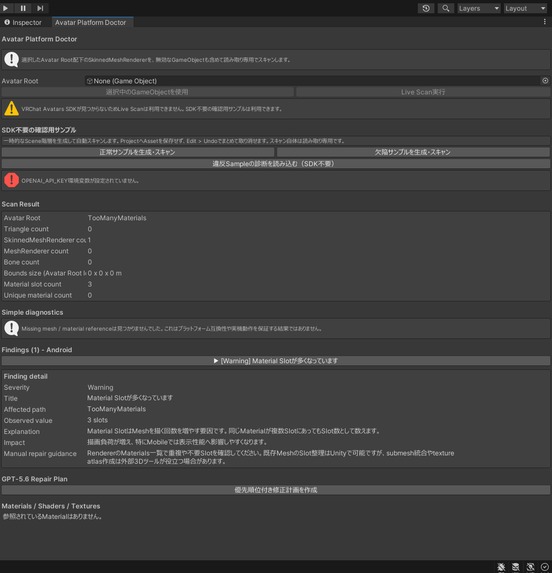Select the Avatar Platform Doctor tab

coord(92,22)
